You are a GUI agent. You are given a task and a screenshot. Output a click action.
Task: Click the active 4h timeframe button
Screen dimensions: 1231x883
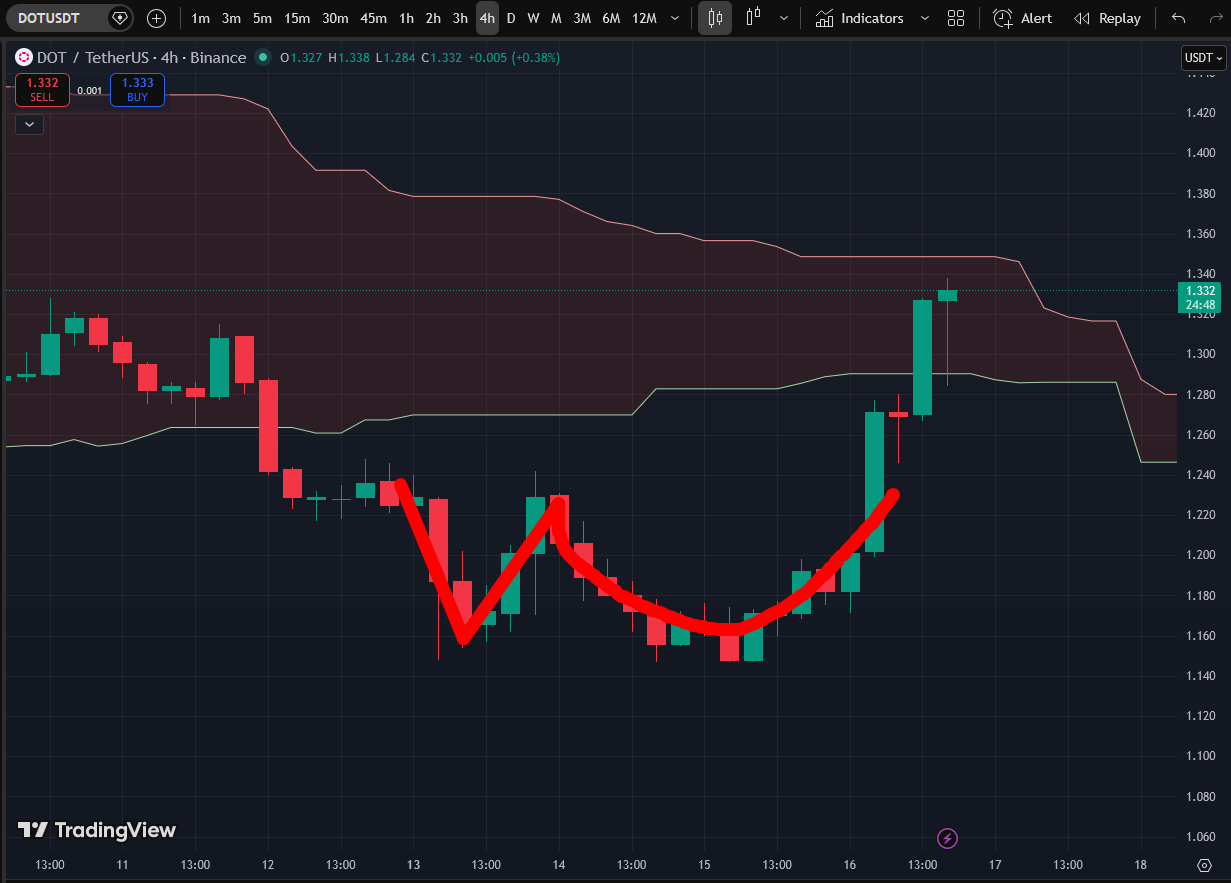click(487, 18)
